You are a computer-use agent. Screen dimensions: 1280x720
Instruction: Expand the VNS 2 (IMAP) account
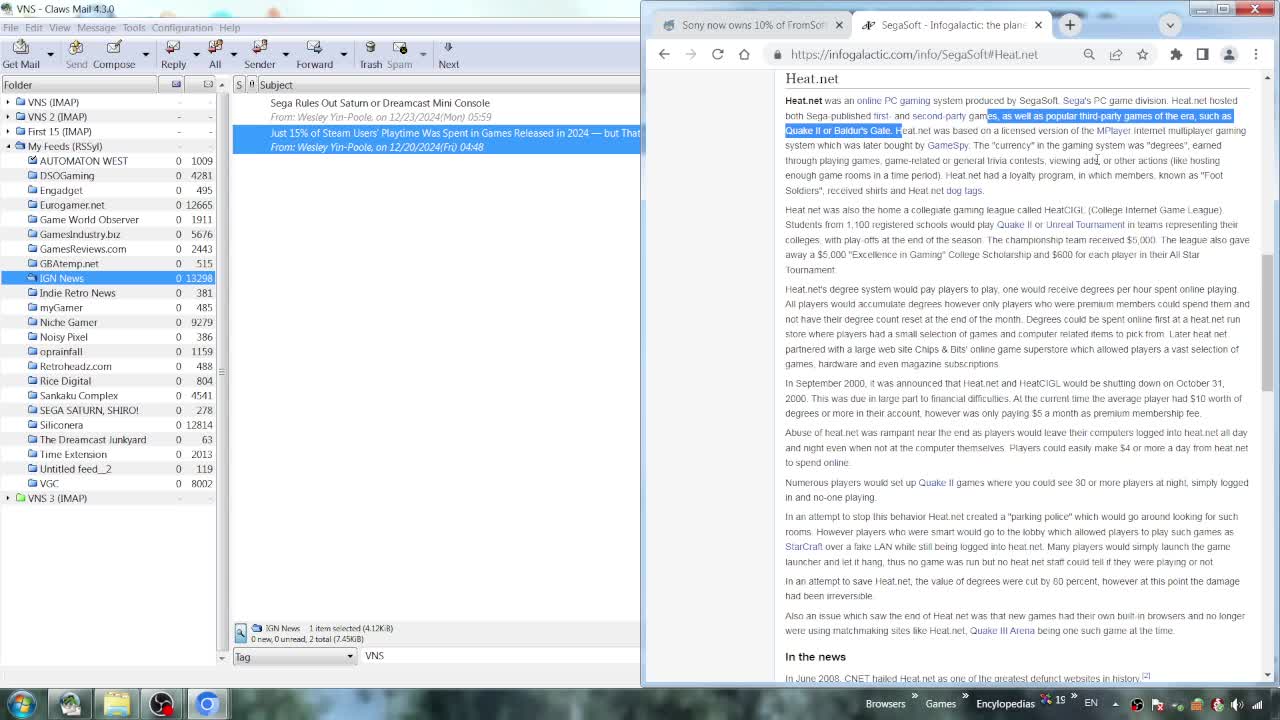coord(8,117)
